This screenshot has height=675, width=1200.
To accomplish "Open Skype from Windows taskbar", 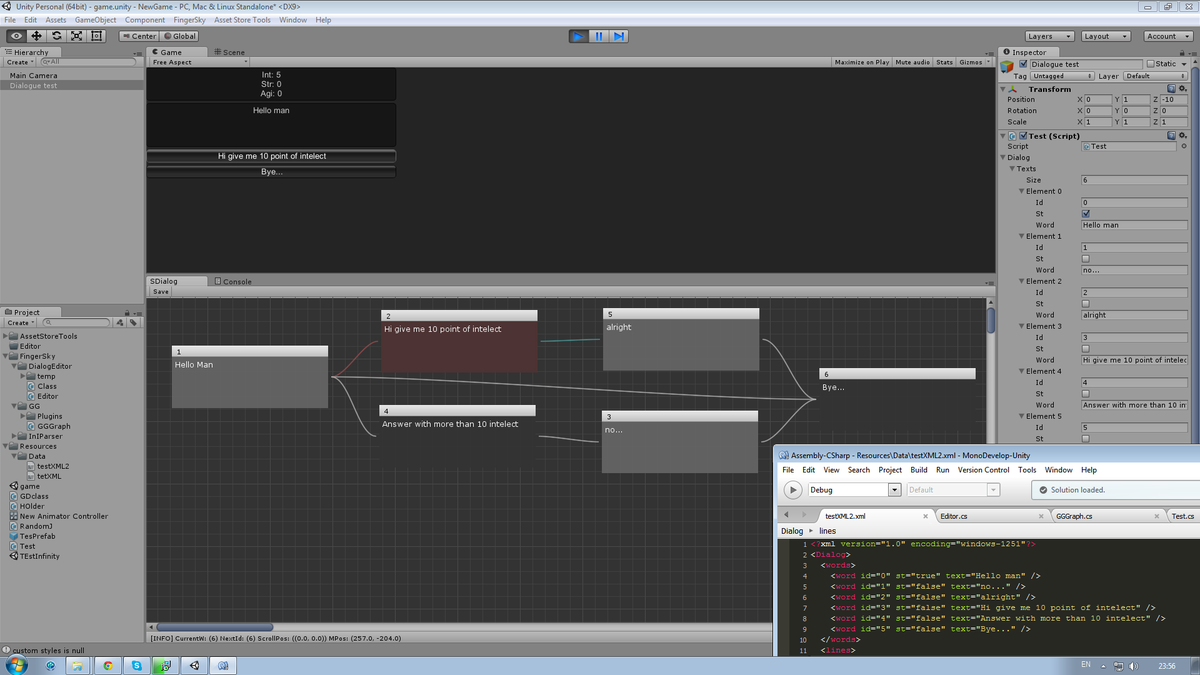I will click(136, 665).
